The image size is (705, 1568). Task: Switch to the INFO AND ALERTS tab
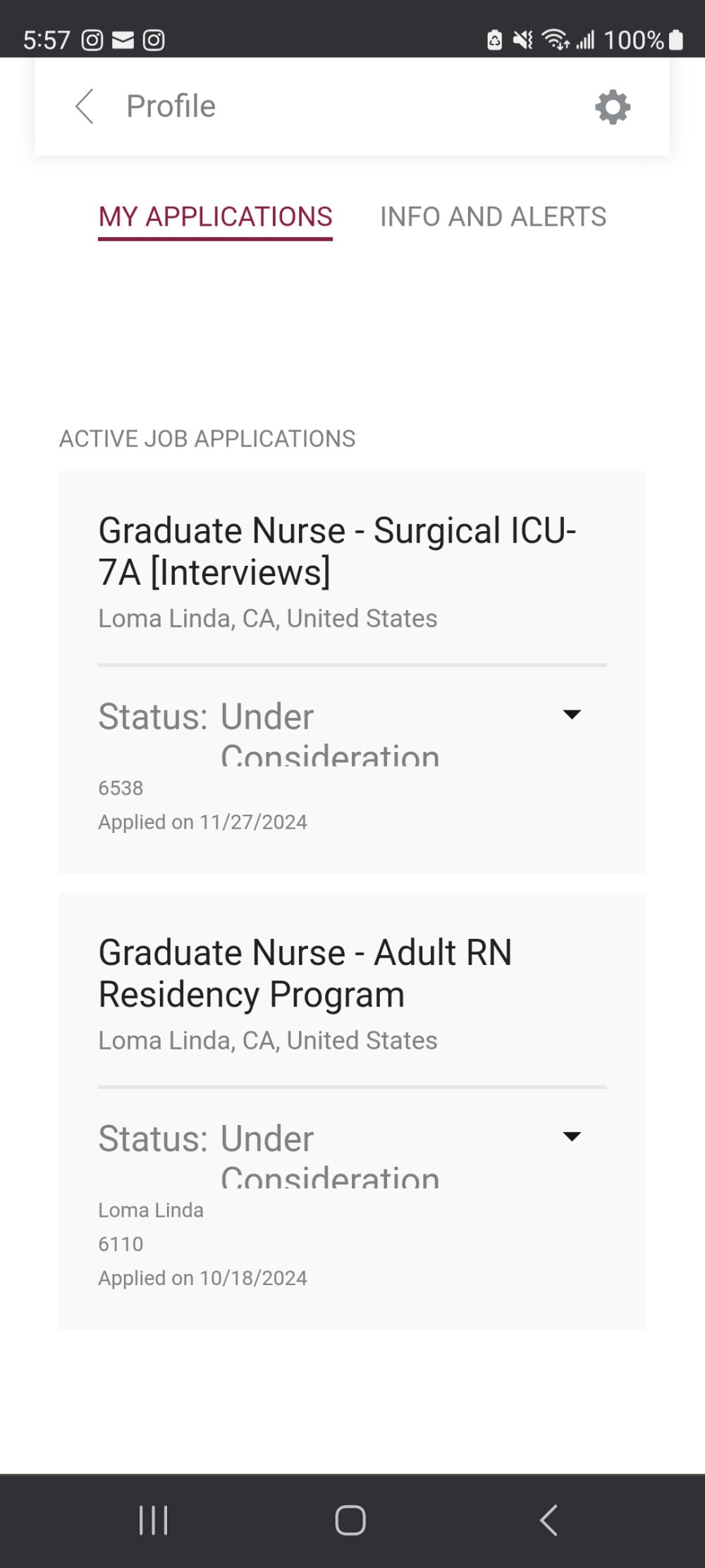(x=493, y=217)
